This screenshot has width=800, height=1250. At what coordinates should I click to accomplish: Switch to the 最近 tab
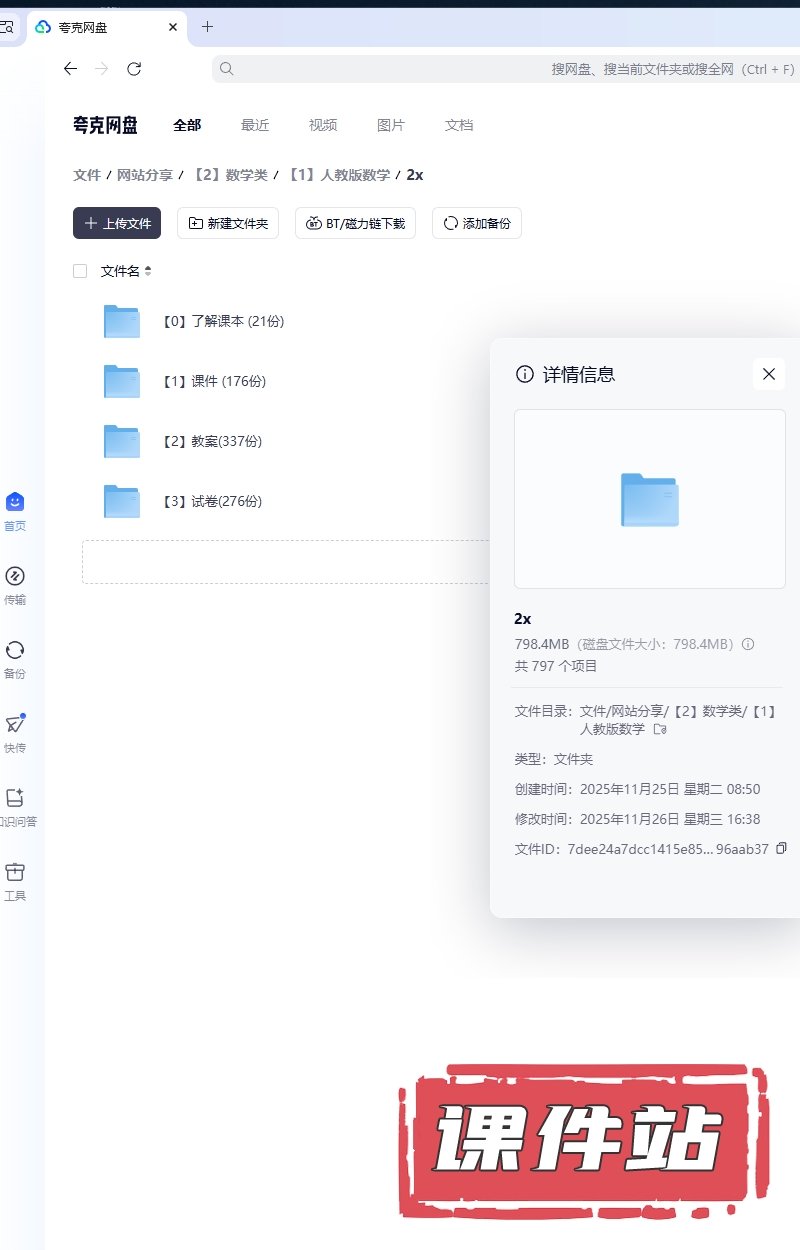point(255,125)
